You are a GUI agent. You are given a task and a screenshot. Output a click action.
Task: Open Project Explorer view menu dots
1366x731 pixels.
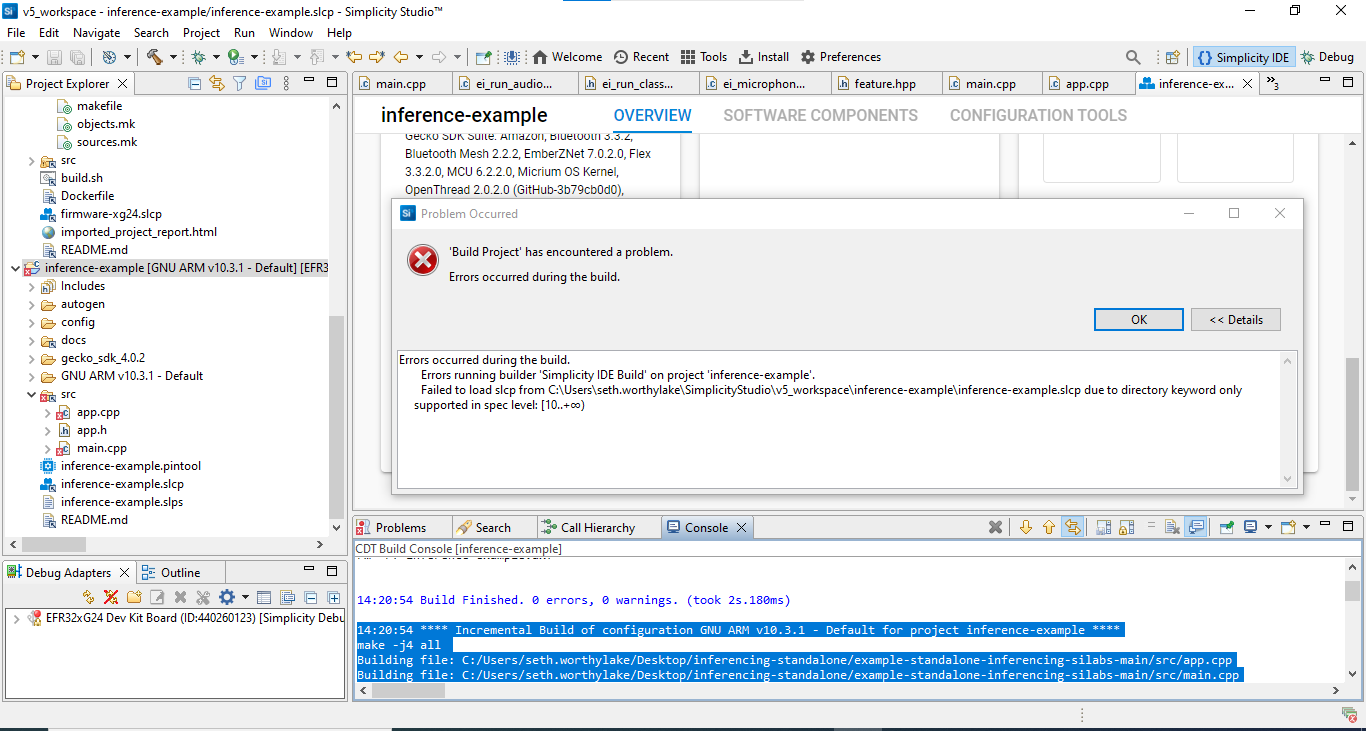click(286, 83)
